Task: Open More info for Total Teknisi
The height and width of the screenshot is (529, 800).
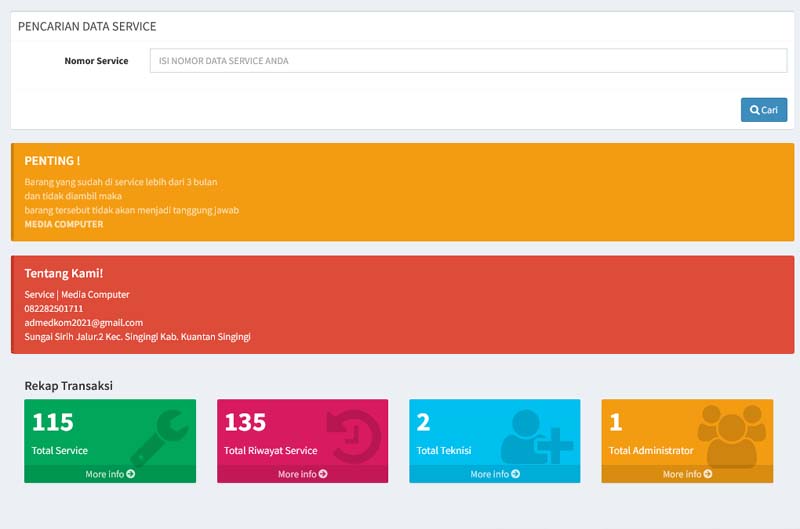Action: (490, 474)
